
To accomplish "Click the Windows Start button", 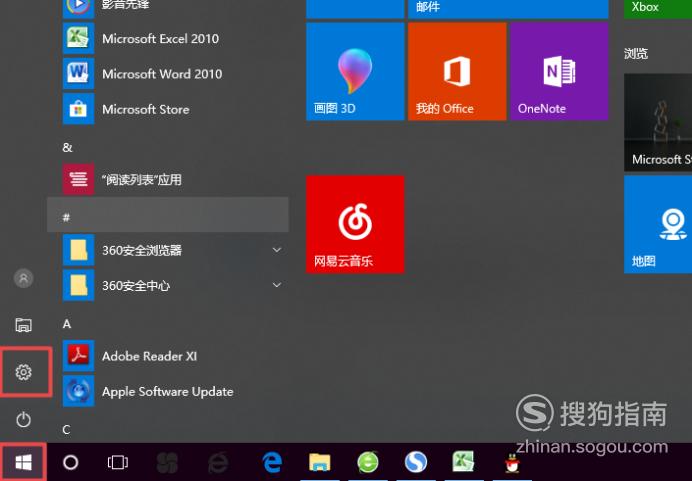I will click(x=23, y=462).
